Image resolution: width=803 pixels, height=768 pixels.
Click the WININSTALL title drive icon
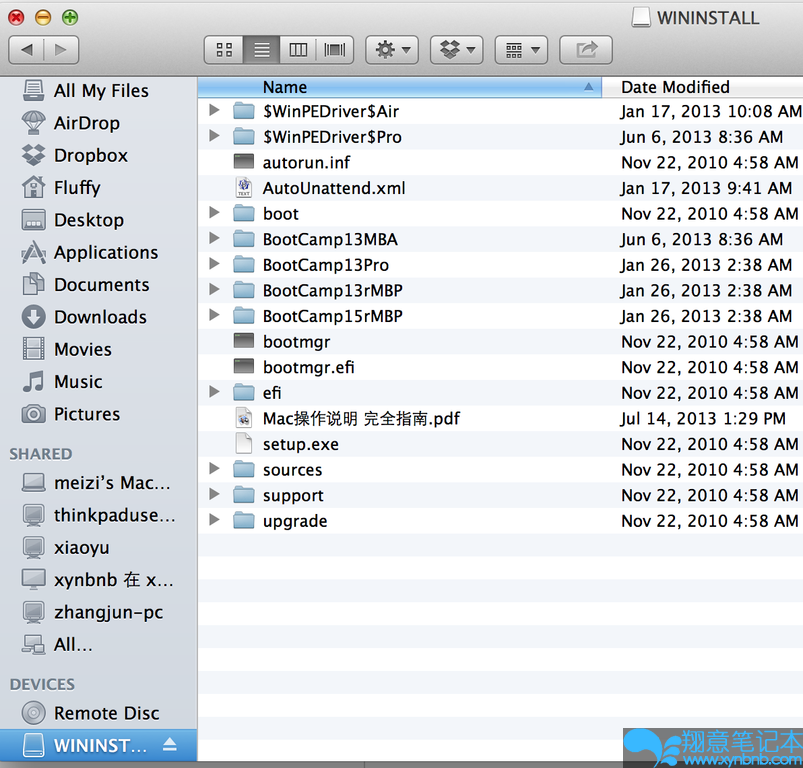click(641, 17)
